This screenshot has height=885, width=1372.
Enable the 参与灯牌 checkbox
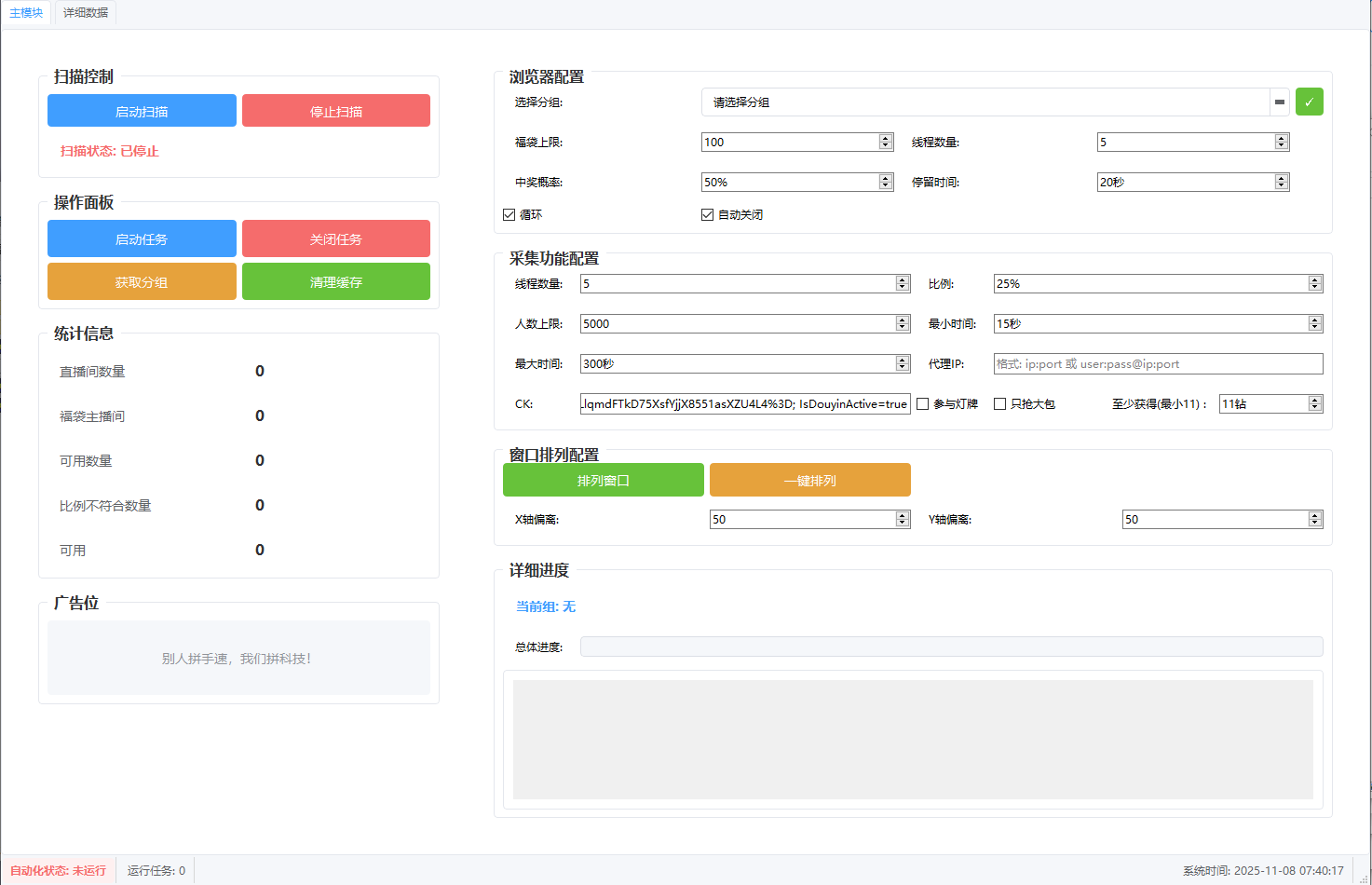pos(921,403)
